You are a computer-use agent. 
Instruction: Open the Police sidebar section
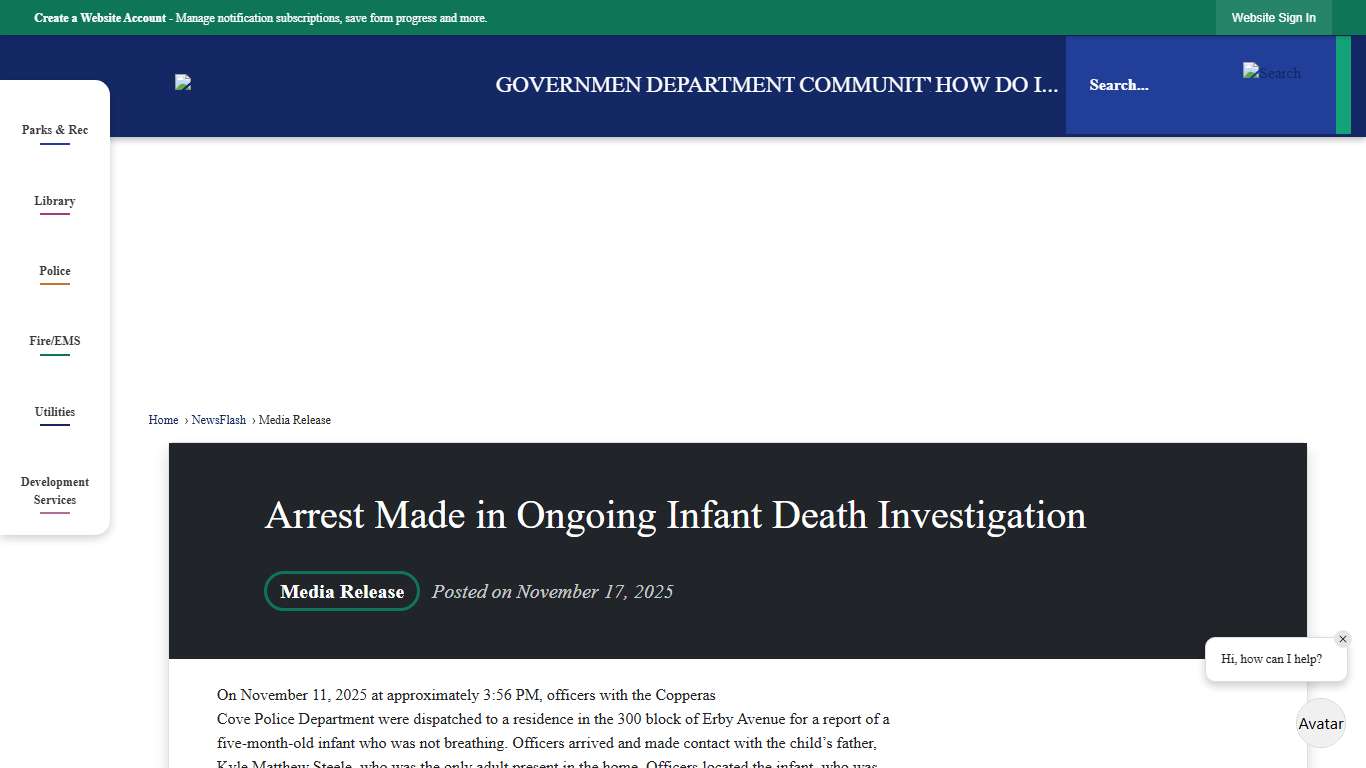[55, 271]
